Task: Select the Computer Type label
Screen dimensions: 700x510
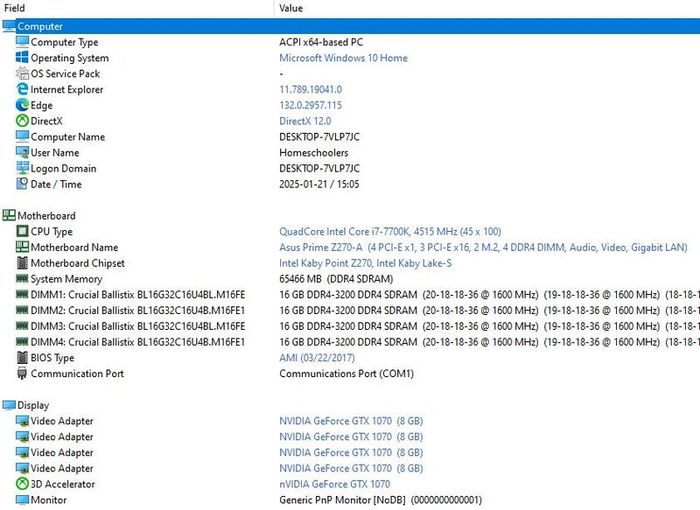Action: 64,42
